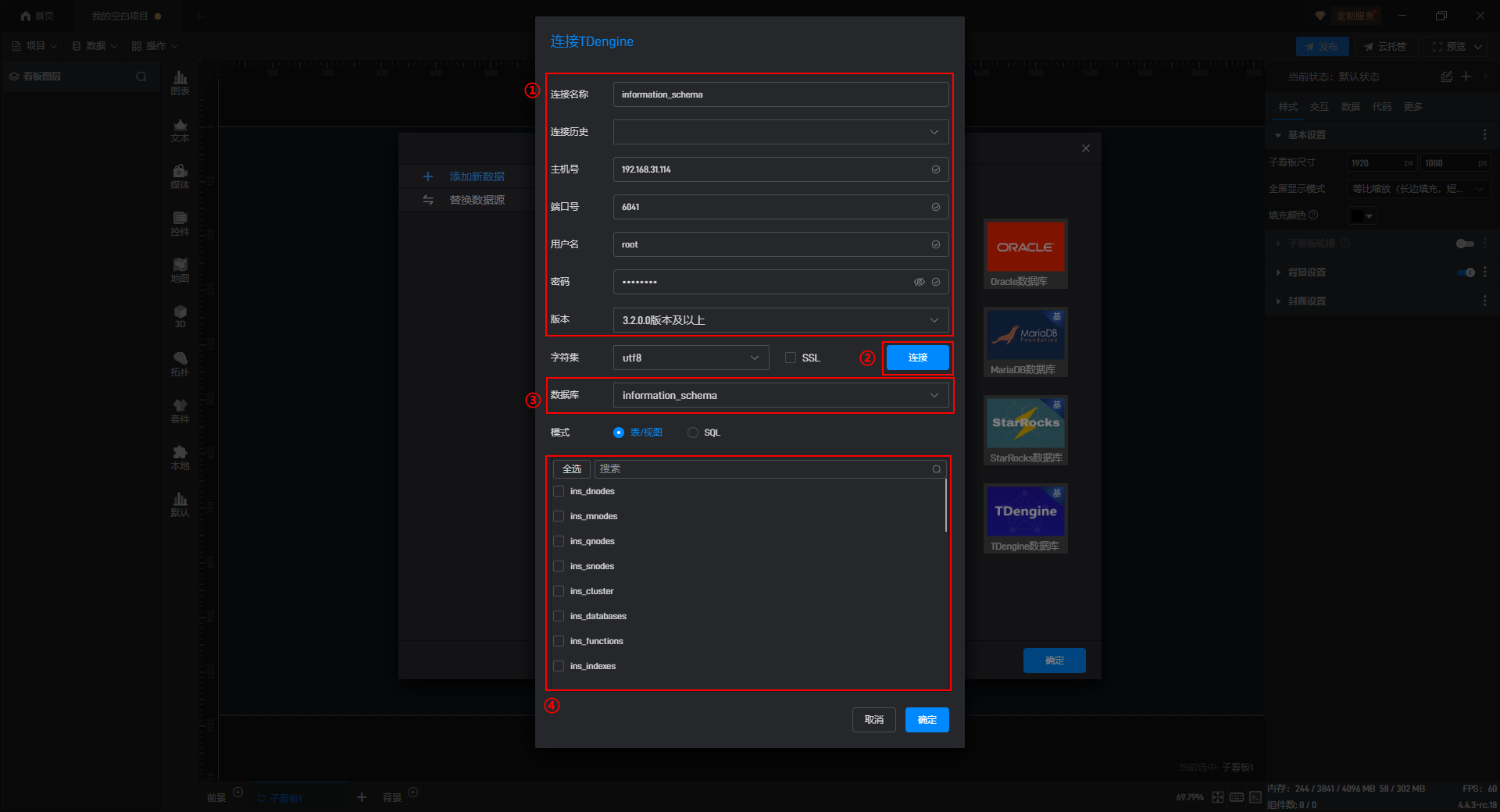Expand the 版本 version dropdown

click(780, 320)
